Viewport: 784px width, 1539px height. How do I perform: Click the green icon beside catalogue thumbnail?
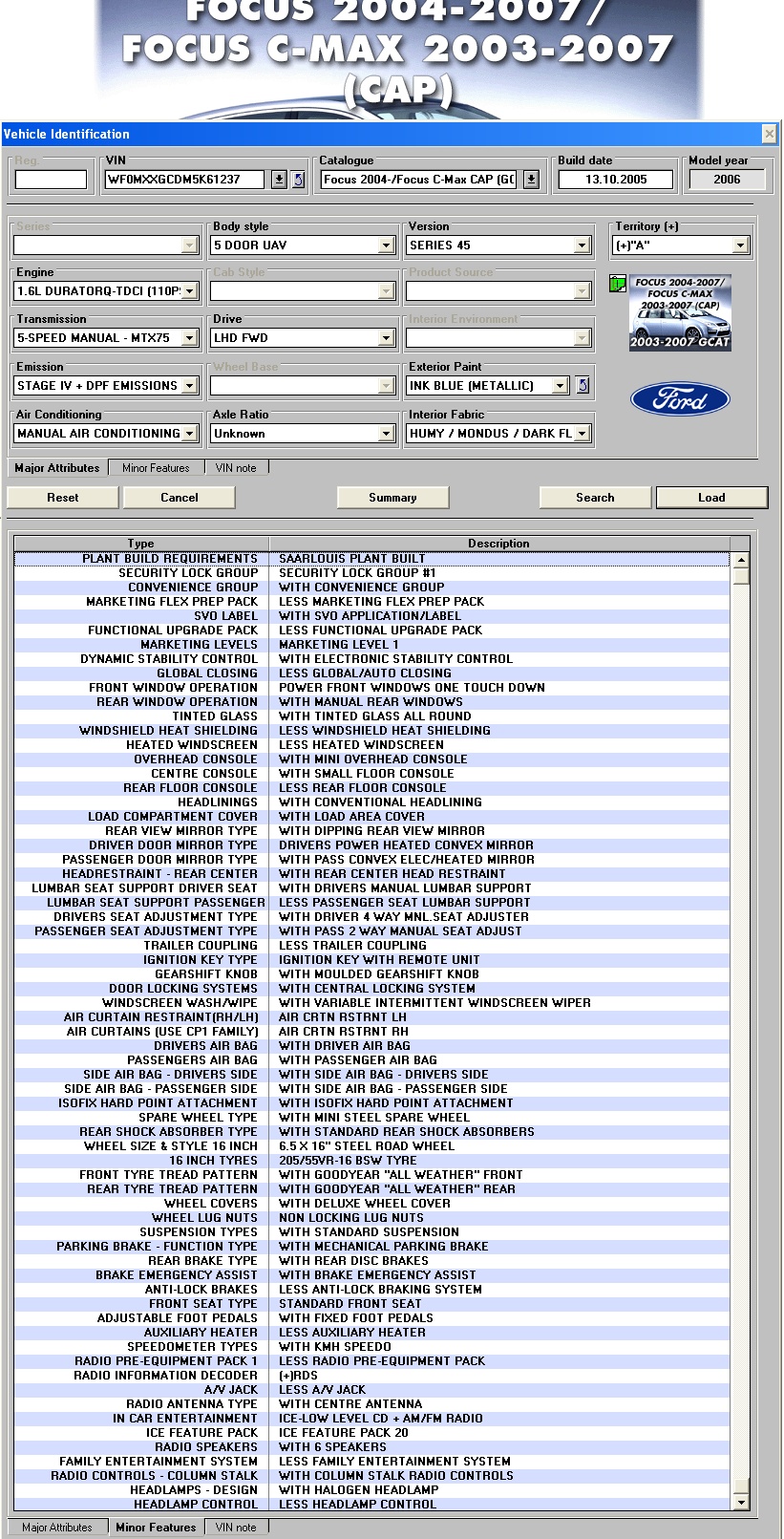618,284
